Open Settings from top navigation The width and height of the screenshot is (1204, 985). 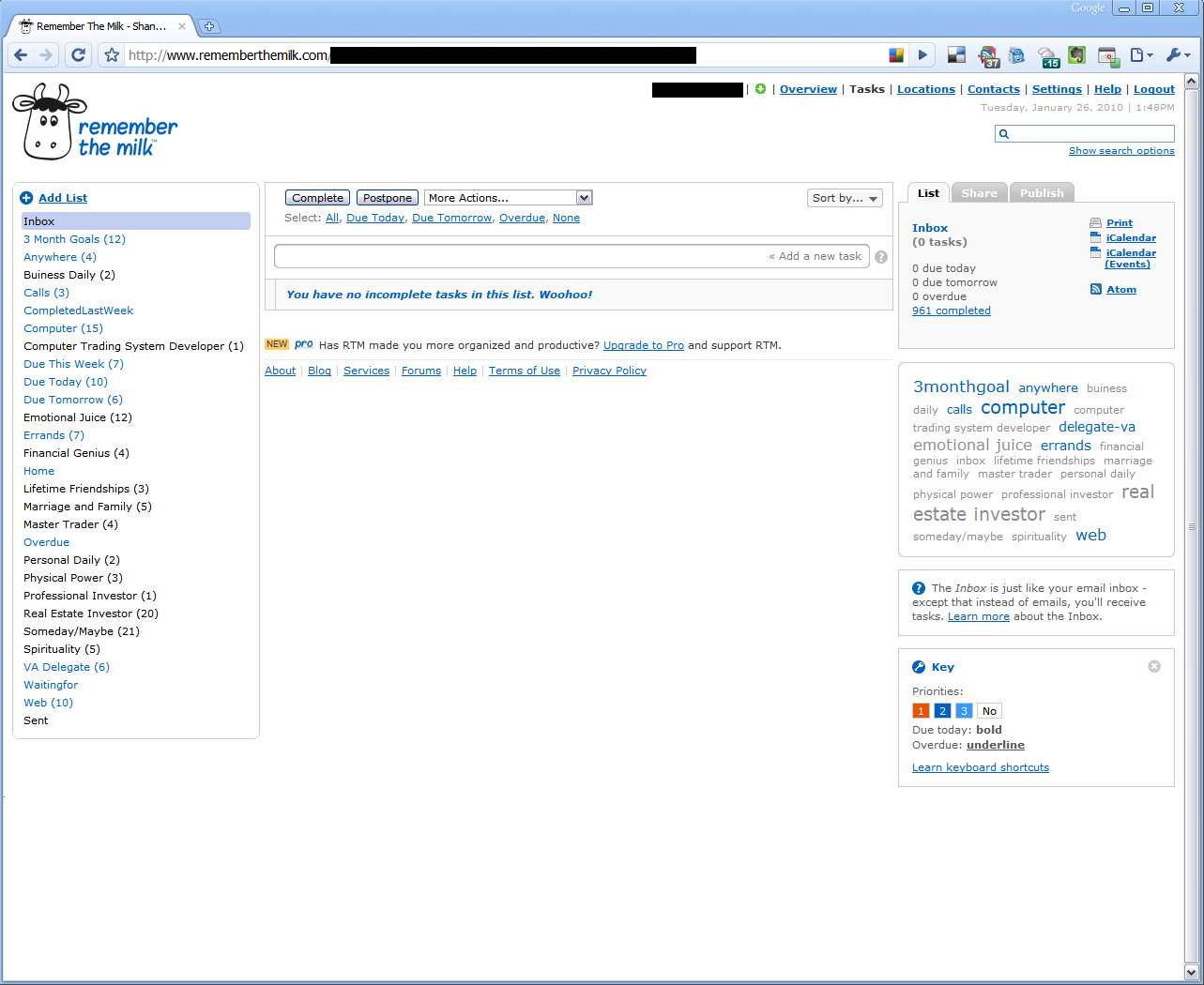(1057, 89)
